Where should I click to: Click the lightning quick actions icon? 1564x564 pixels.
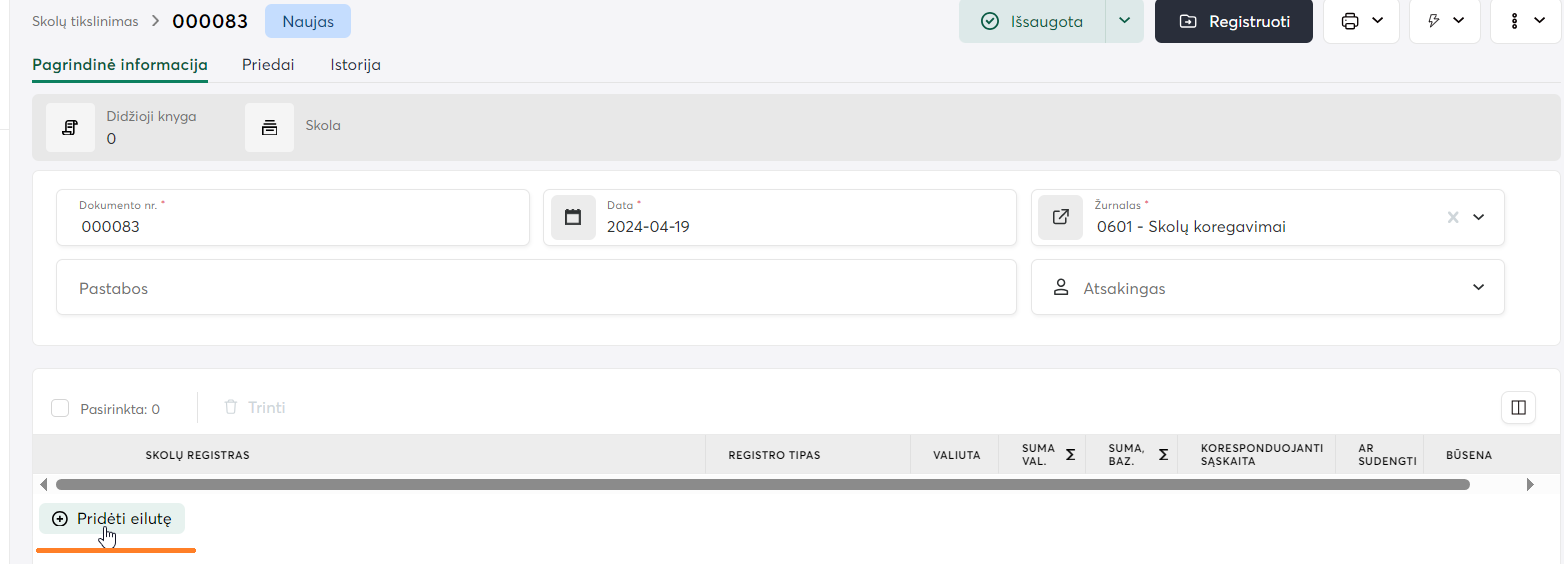(x=1434, y=21)
